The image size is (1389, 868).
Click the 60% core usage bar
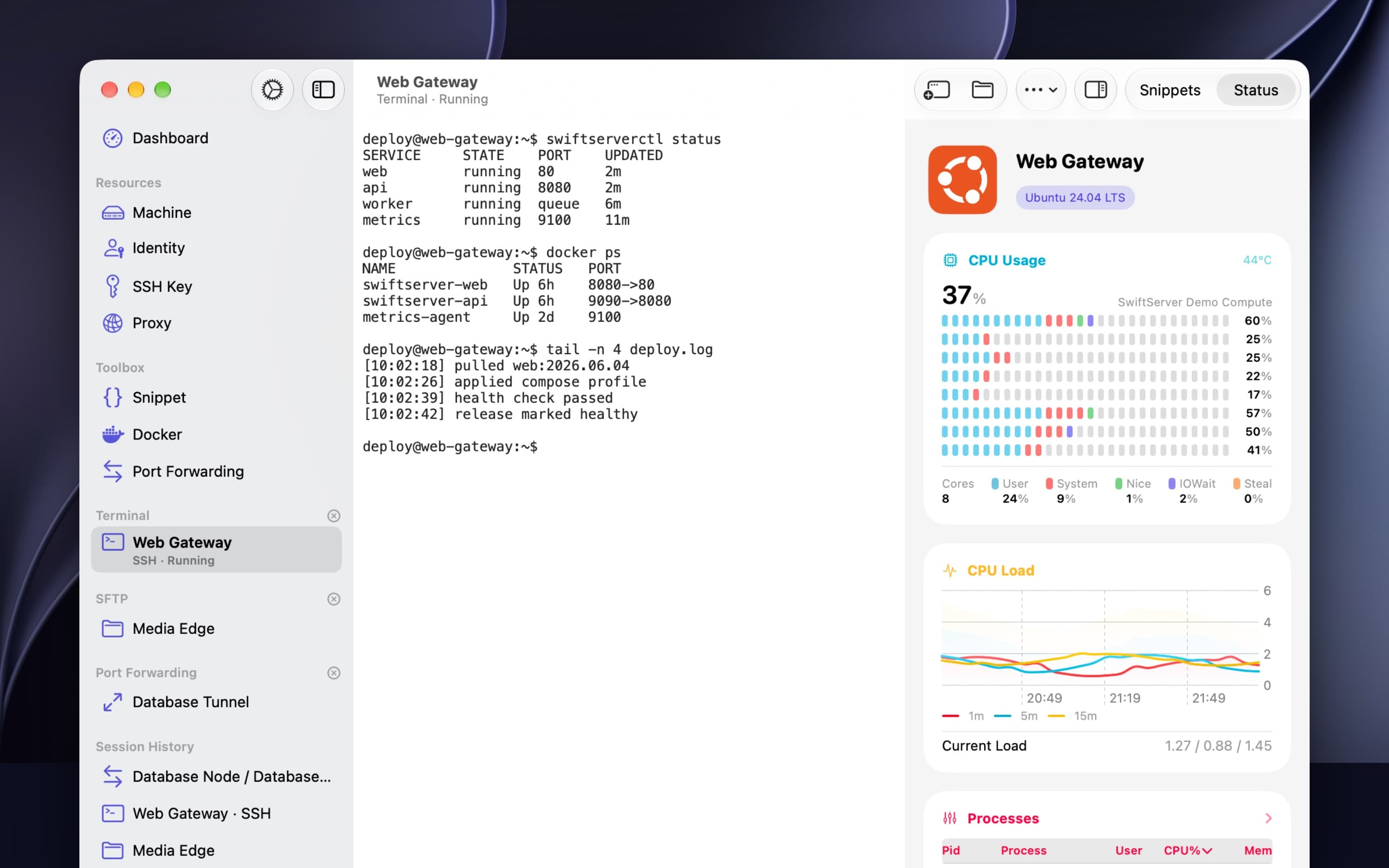pos(1084,320)
